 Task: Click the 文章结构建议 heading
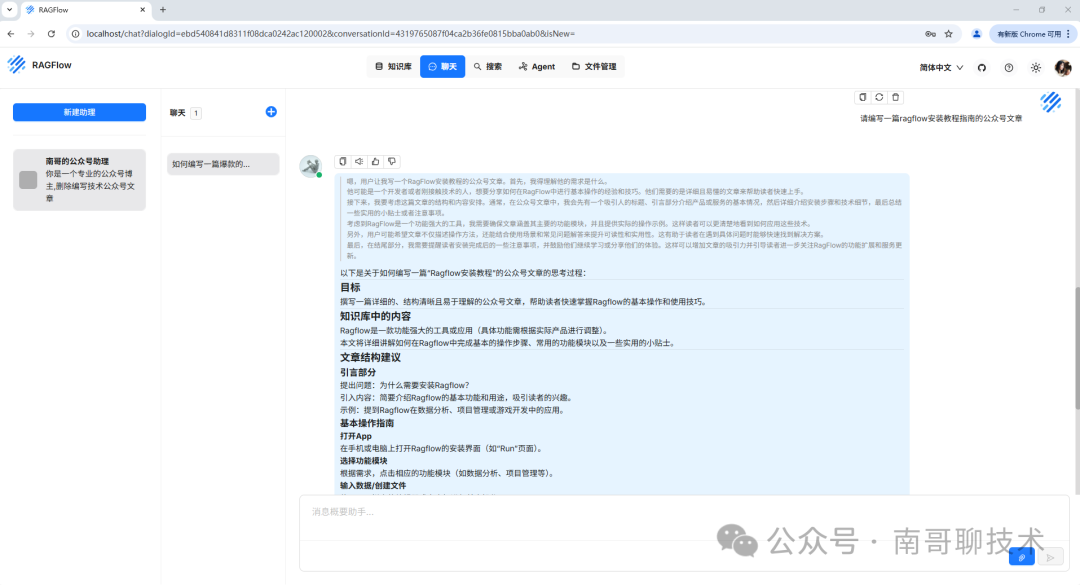(x=370, y=358)
